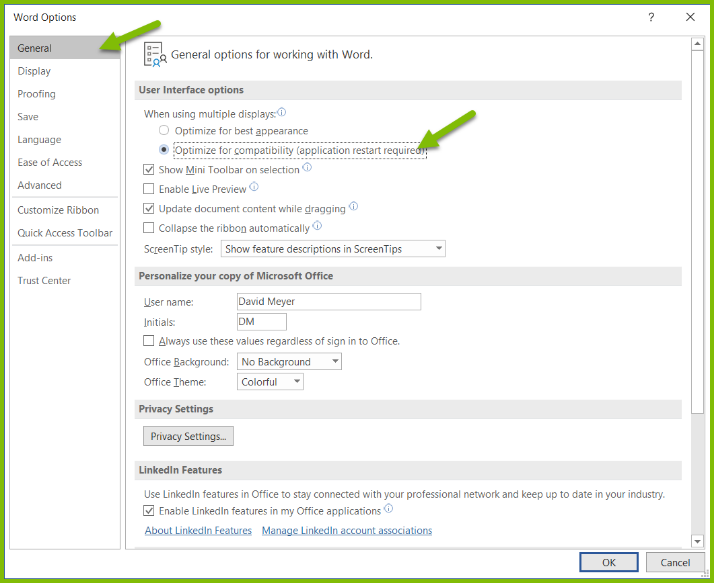Open the Add-ins category
This screenshot has height=583, width=714.
pos(65,258)
